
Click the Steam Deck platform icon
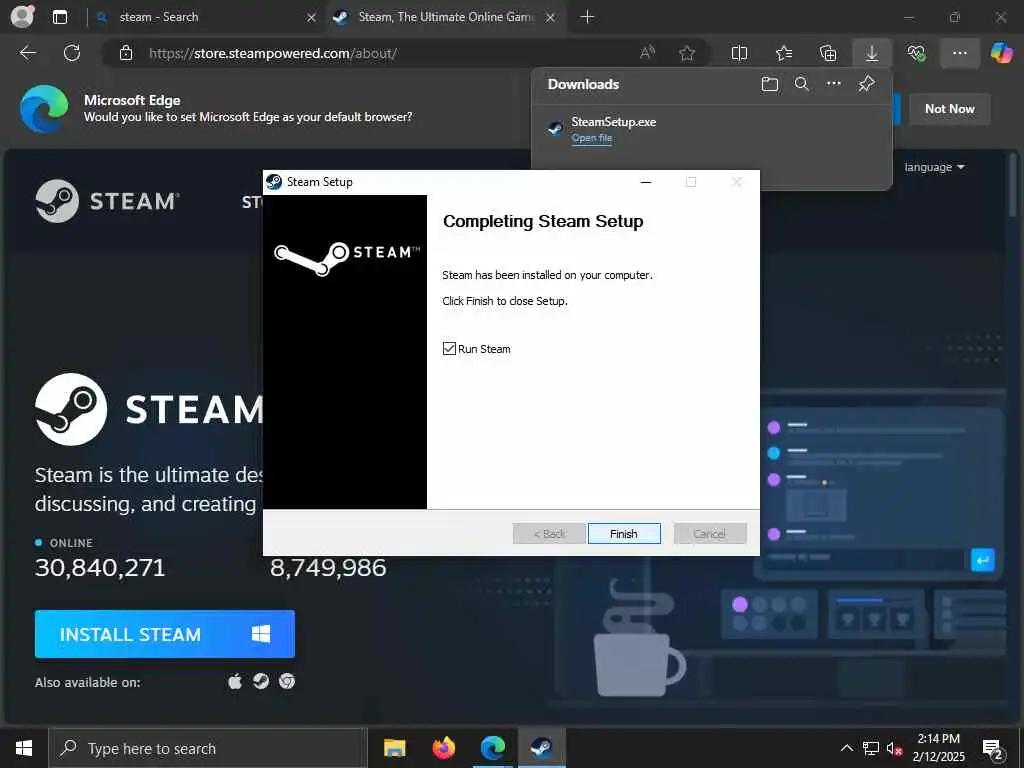tap(261, 682)
